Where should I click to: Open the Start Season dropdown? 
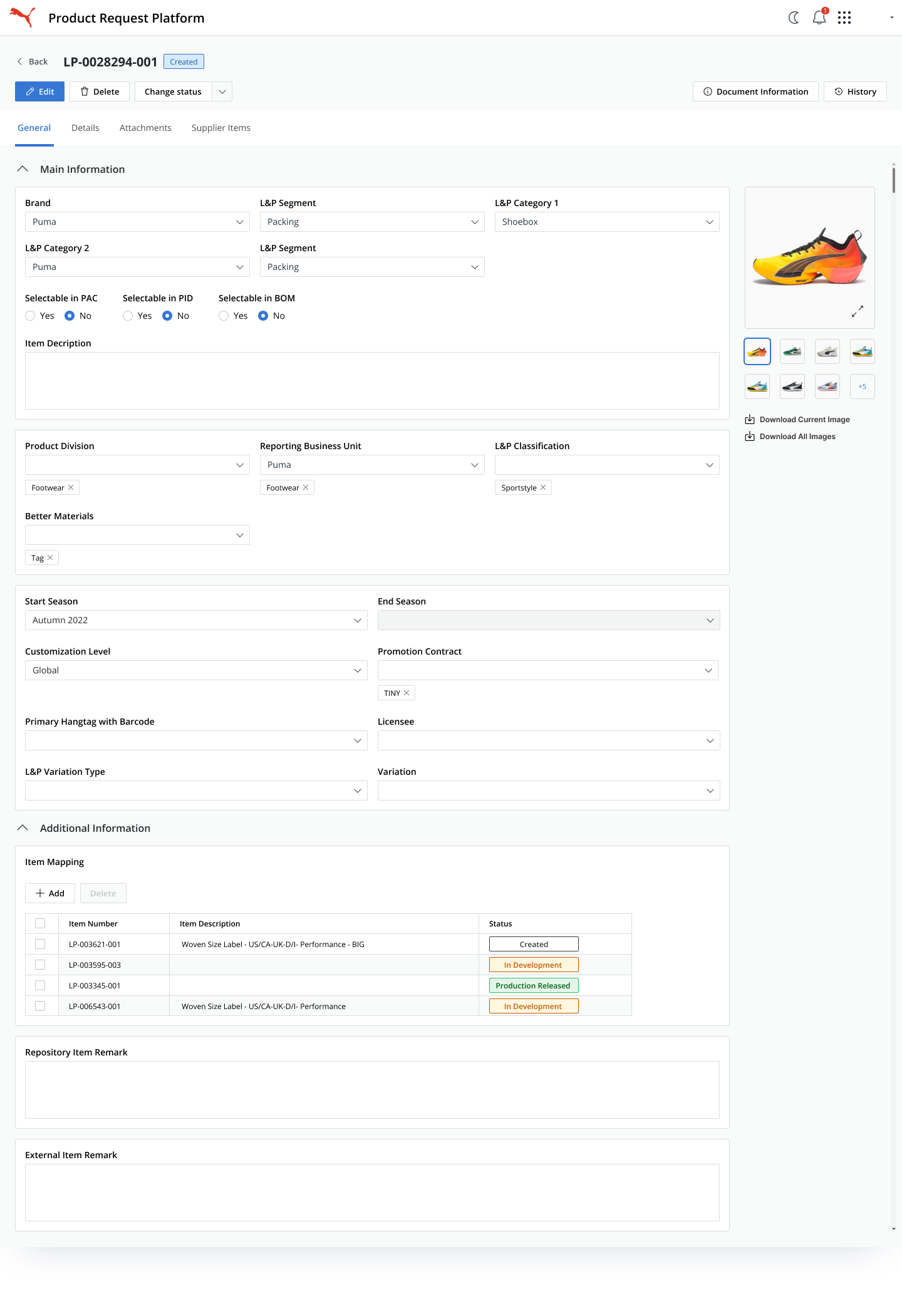[x=196, y=620]
